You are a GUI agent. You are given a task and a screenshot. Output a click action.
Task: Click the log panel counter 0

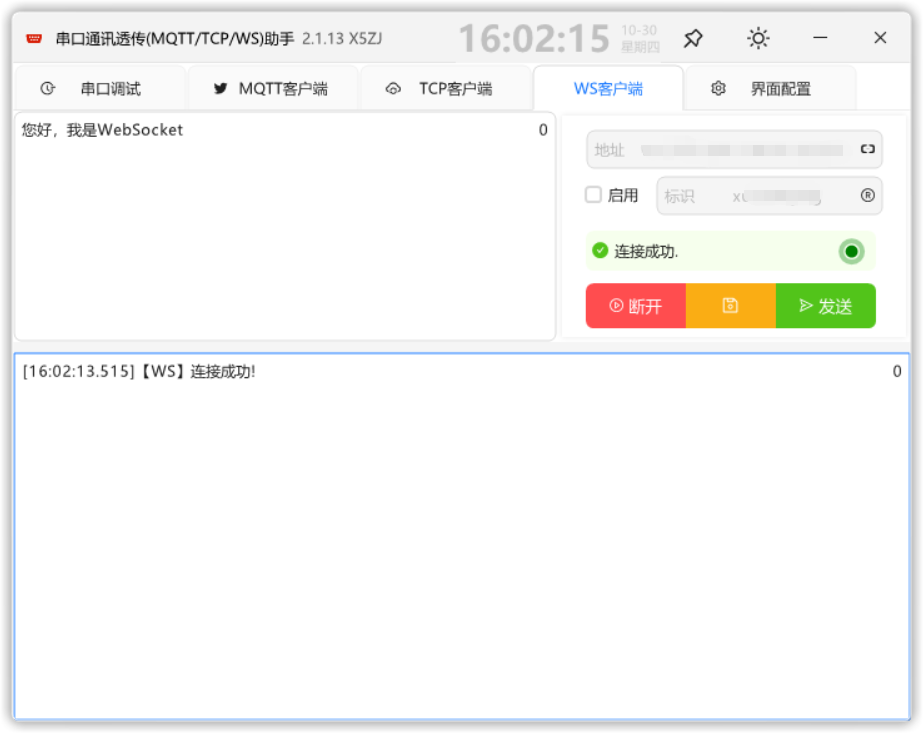(897, 371)
